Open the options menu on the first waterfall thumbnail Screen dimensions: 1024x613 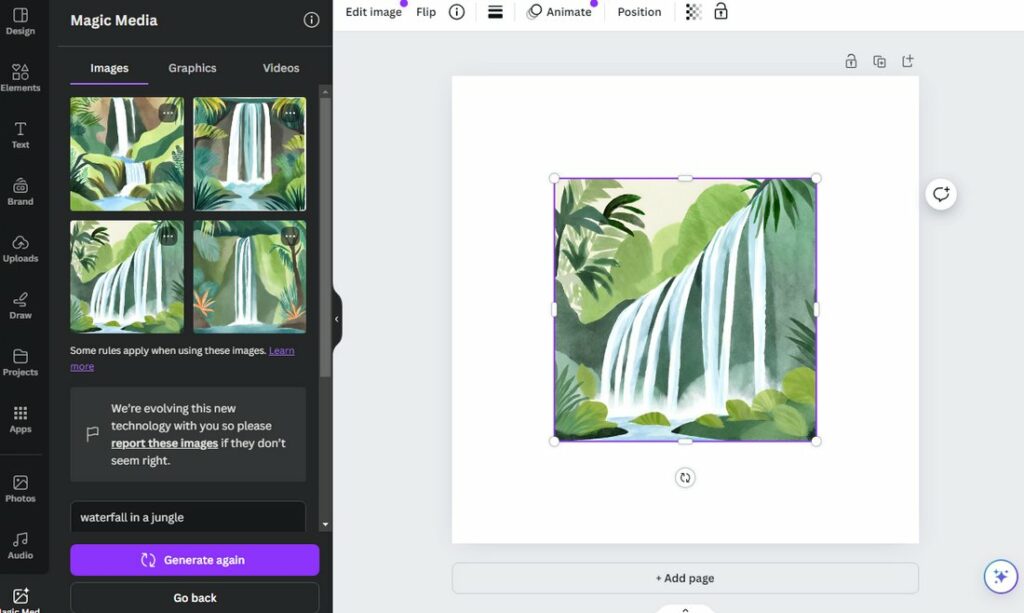[x=168, y=112]
